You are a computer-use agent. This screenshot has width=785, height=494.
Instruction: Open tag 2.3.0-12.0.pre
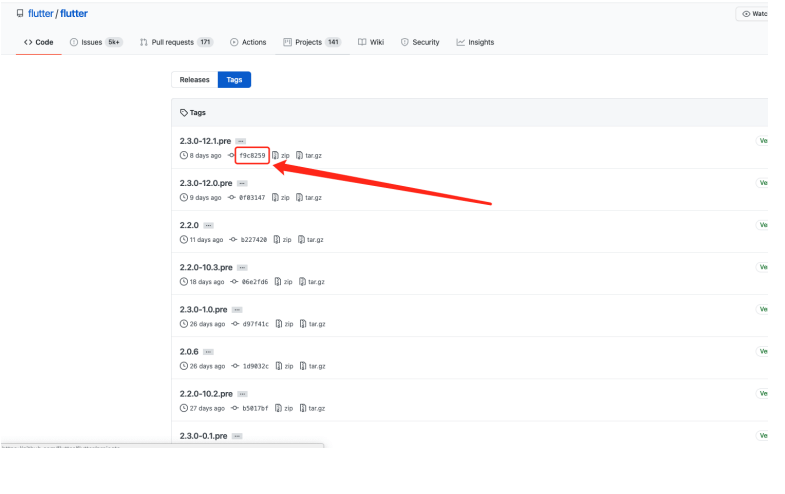[206, 183]
